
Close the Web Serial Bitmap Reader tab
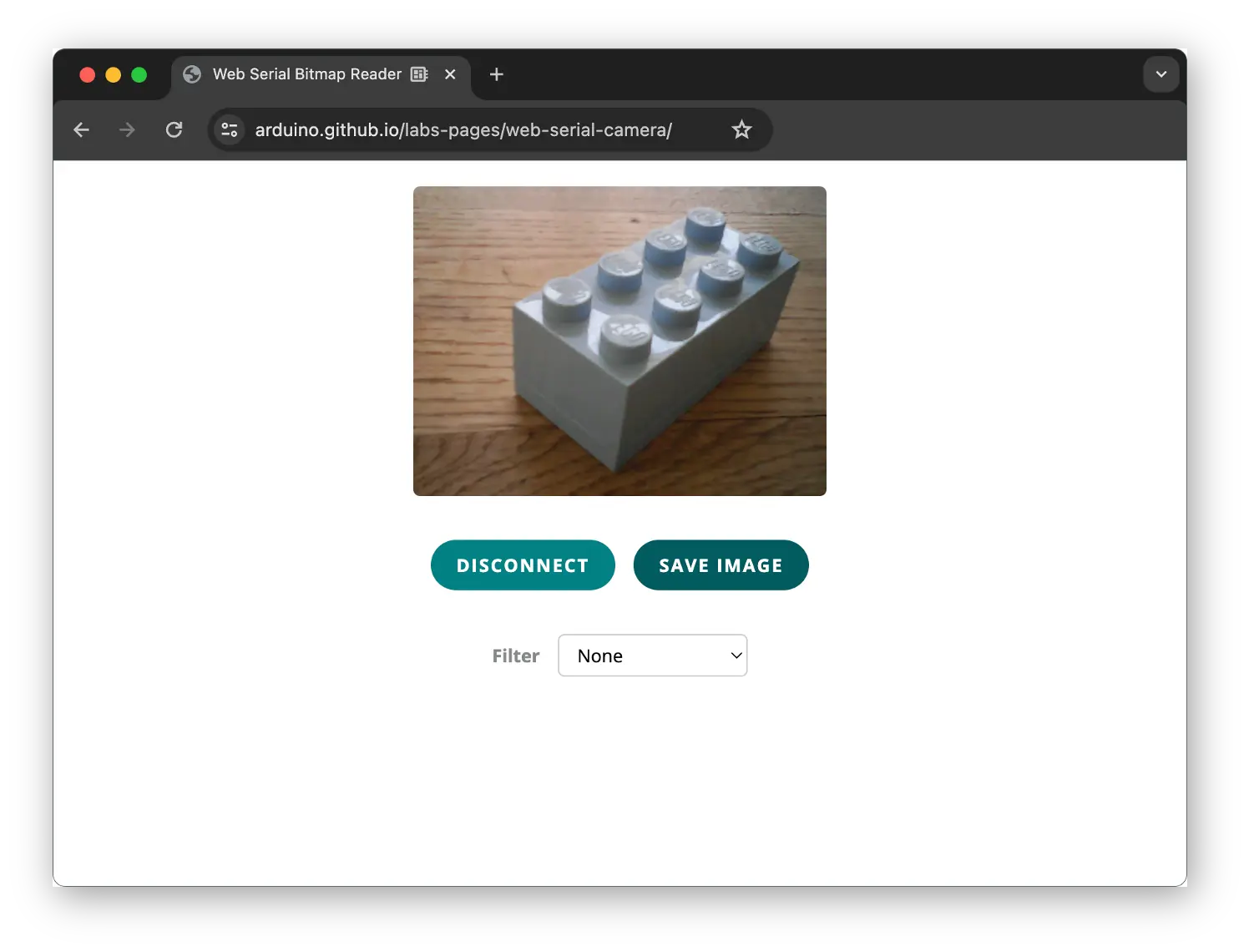450,74
